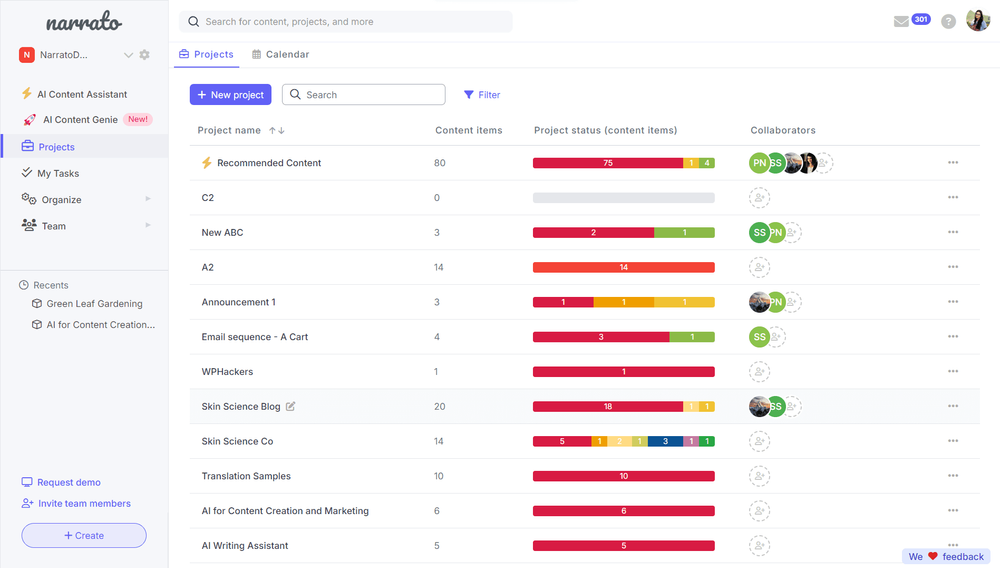The width and height of the screenshot is (1000, 568).
Task: Click the blue 3 segment of Skin Science Co status
Action: pyautogui.click(x=665, y=441)
